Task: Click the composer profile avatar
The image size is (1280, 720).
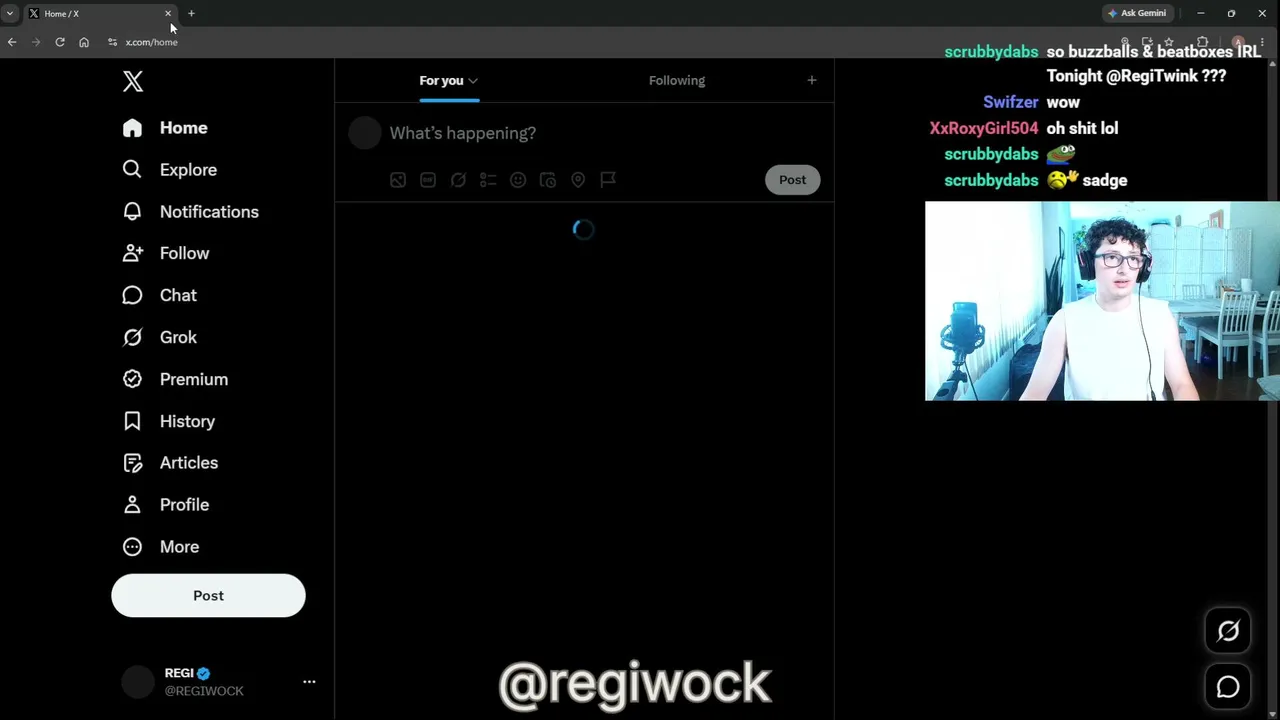Action: pyautogui.click(x=365, y=133)
